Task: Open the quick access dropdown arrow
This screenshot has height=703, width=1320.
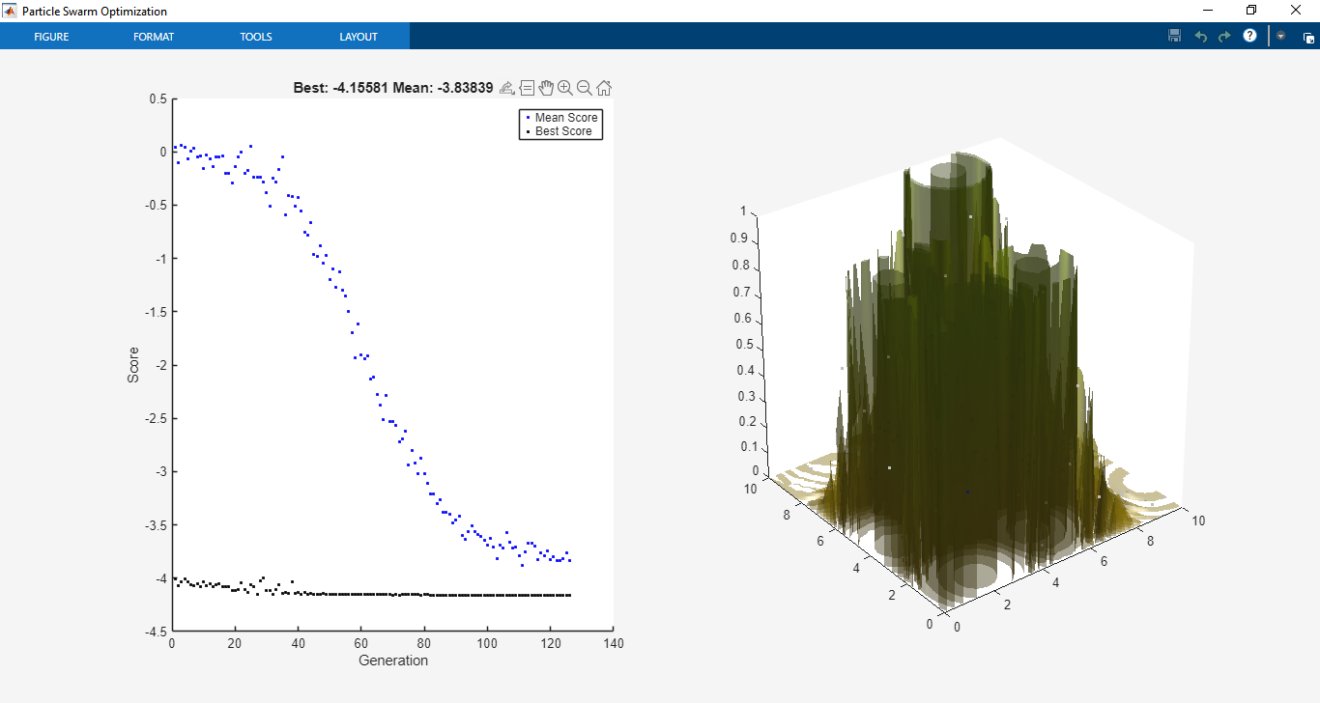Action: [1280, 36]
